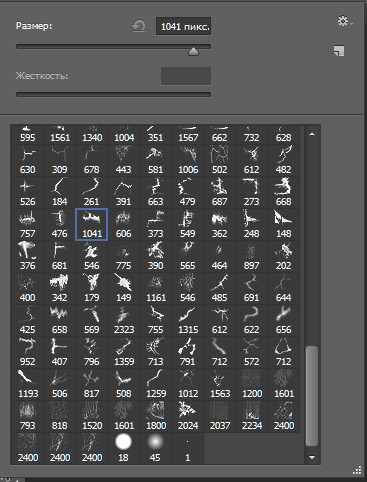This screenshot has height=482, width=367.
Task: Select curved brush 622
Action: coord(252,321)
